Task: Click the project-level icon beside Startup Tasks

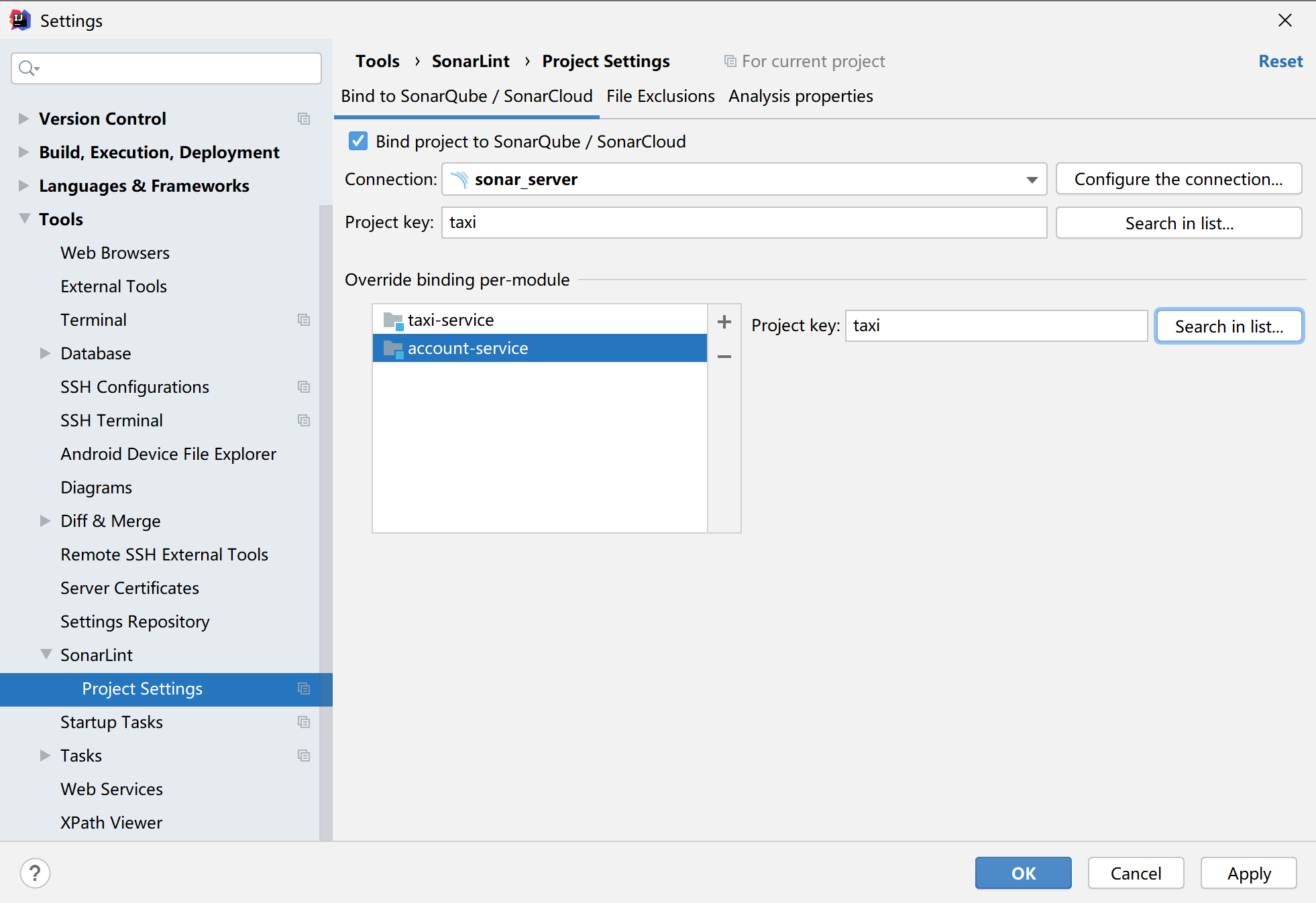Action: (304, 722)
